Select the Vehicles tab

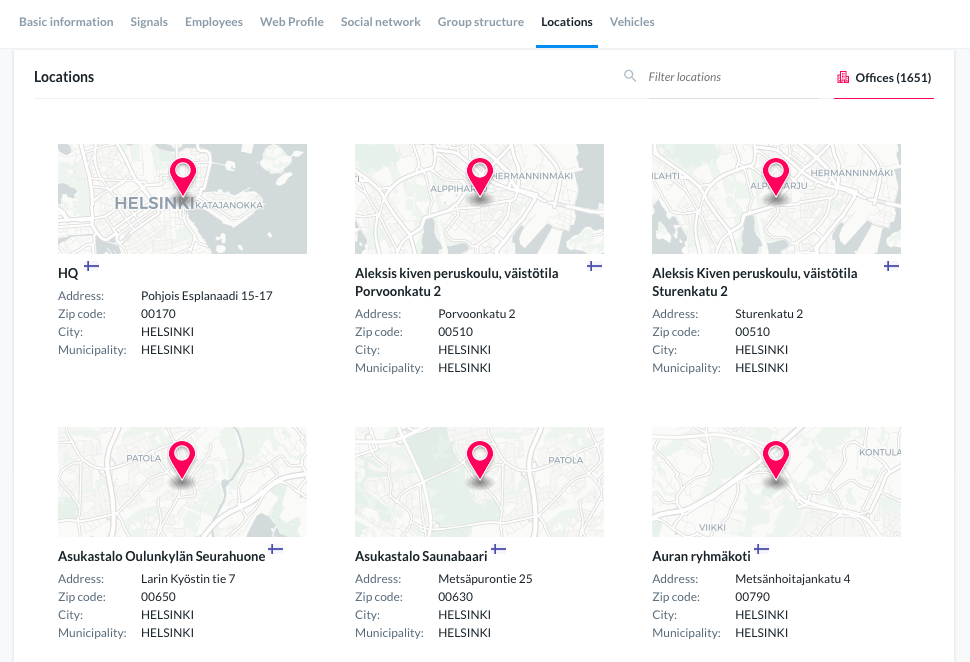click(632, 22)
